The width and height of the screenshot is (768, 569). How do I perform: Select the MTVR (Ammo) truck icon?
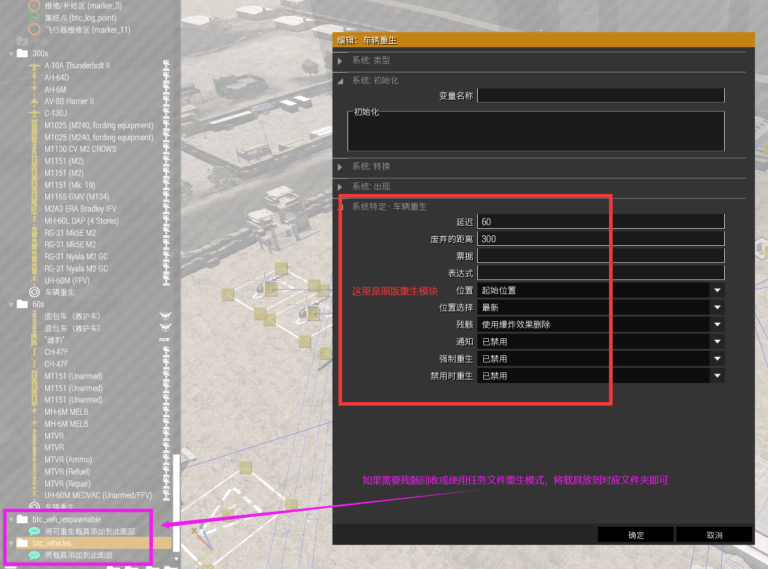coord(34,459)
